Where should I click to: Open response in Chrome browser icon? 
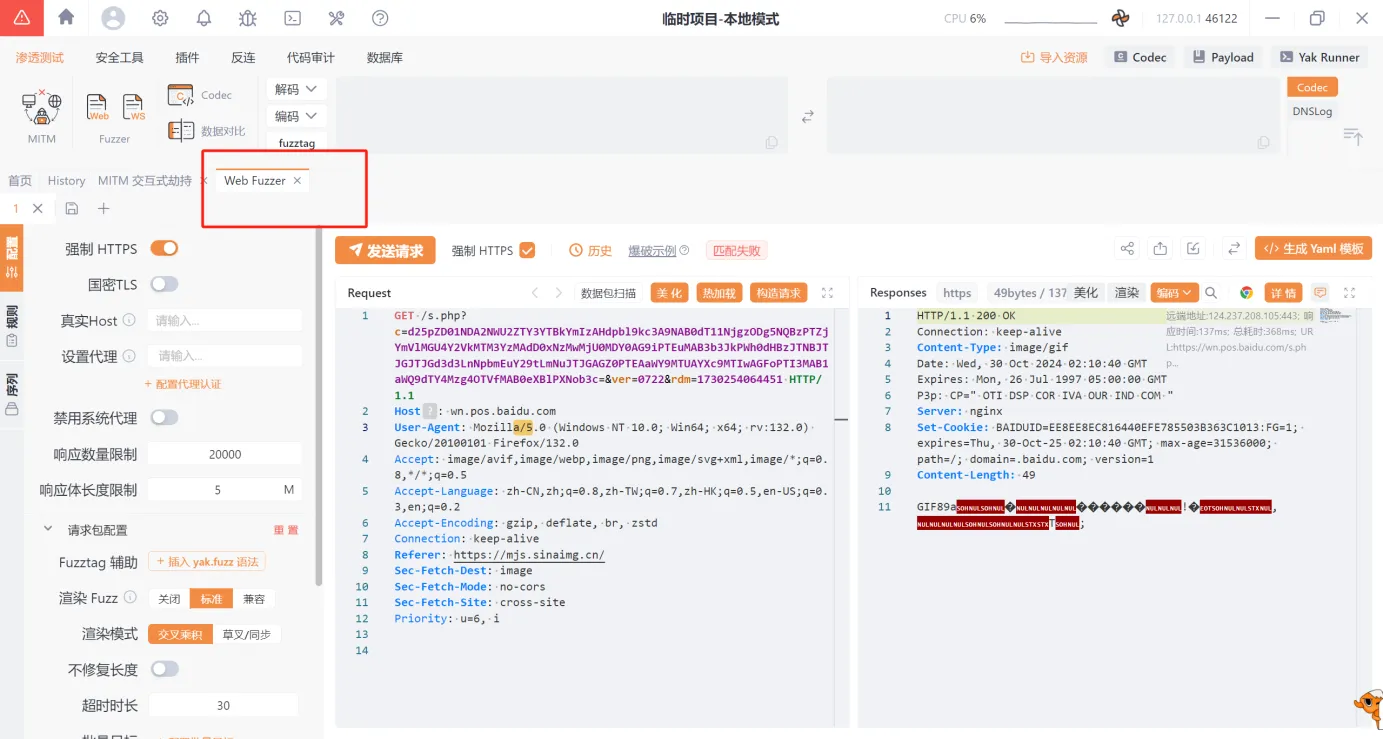(1246, 293)
